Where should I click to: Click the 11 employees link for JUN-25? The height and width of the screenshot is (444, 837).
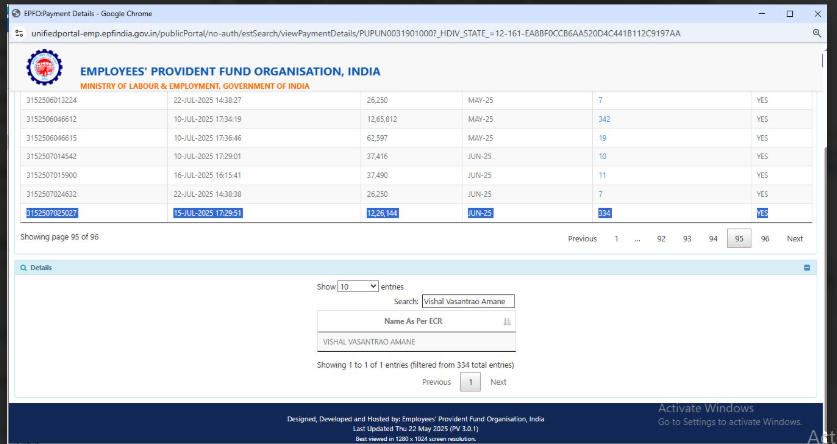coord(602,175)
